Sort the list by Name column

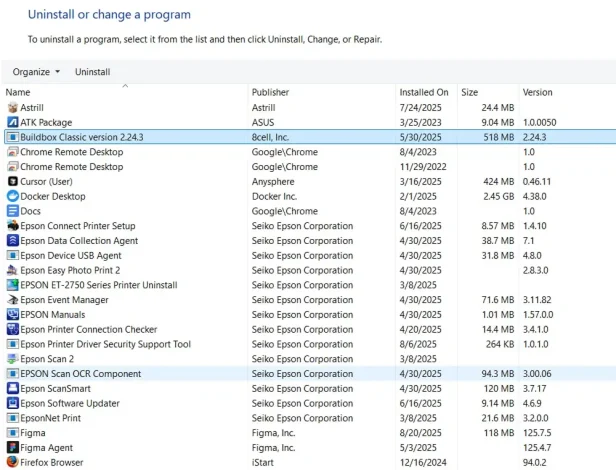click(18, 93)
